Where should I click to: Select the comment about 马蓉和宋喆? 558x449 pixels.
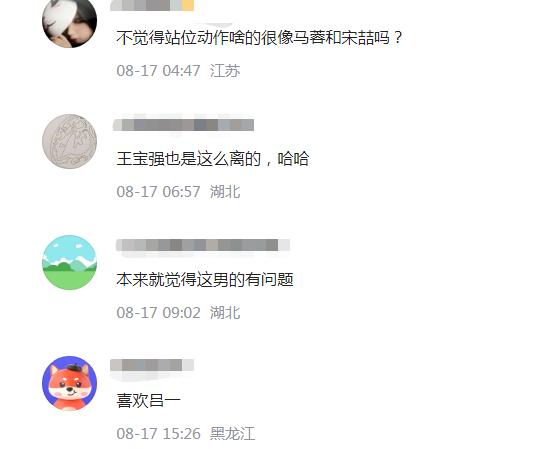pos(259,38)
